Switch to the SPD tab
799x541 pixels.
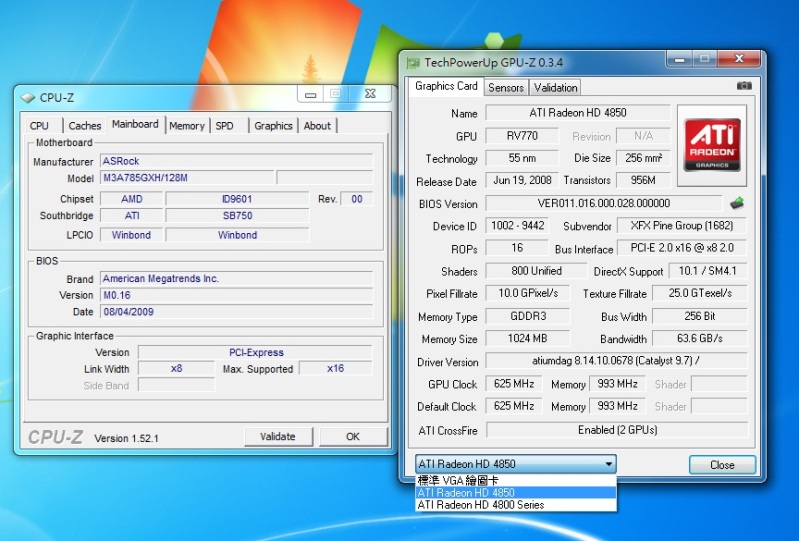pos(225,126)
